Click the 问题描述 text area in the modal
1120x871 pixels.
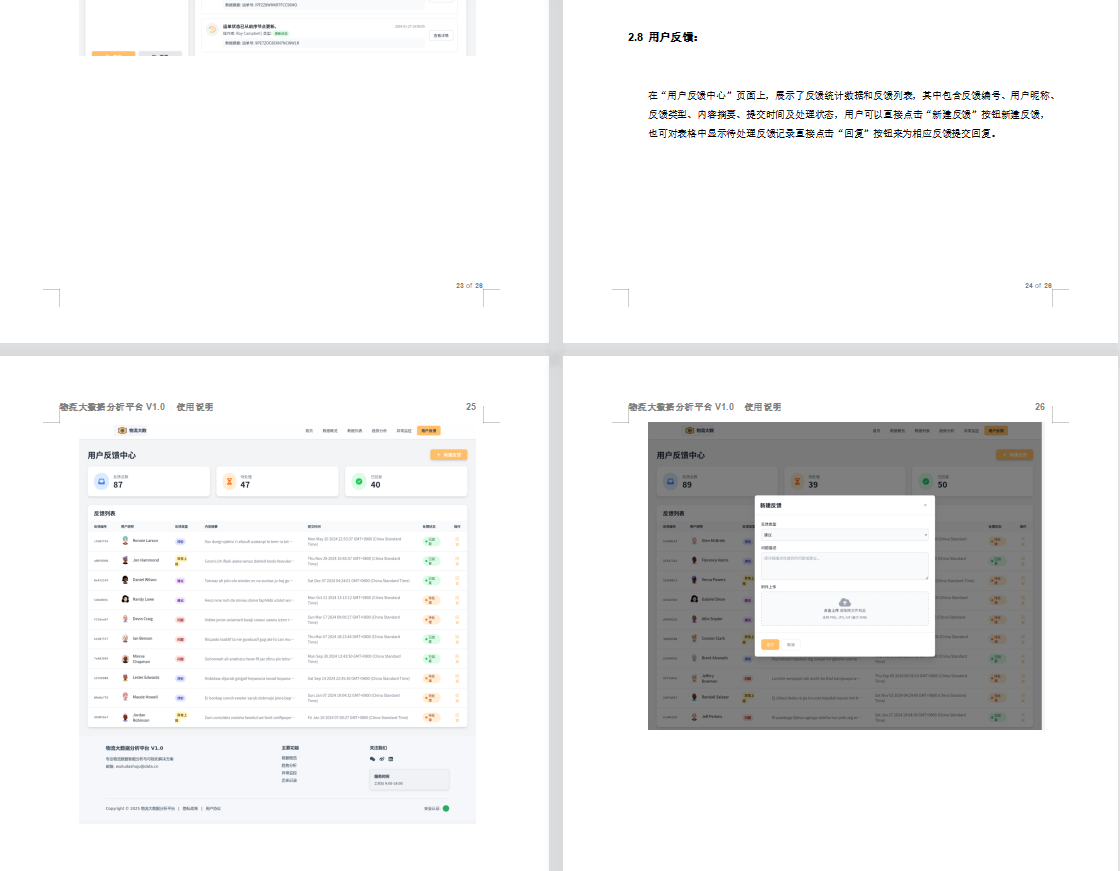(845, 566)
